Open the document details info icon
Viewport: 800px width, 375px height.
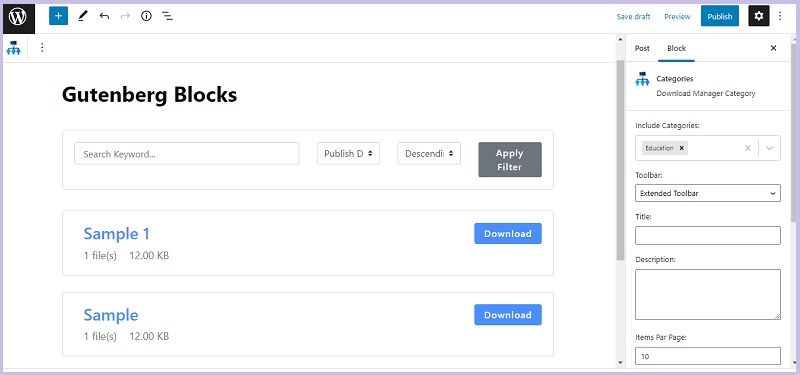[x=146, y=16]
